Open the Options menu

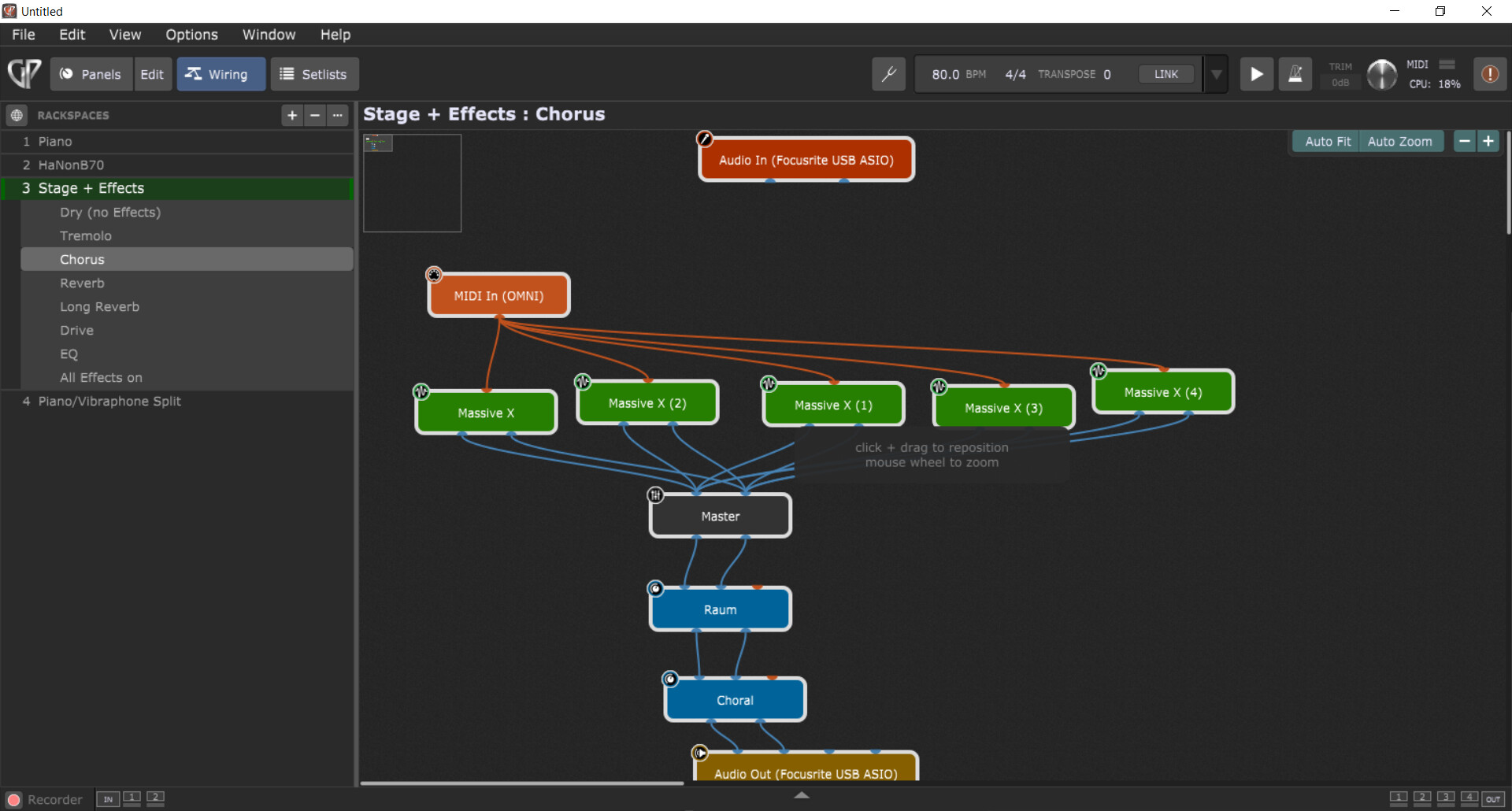tap(191, 35)
